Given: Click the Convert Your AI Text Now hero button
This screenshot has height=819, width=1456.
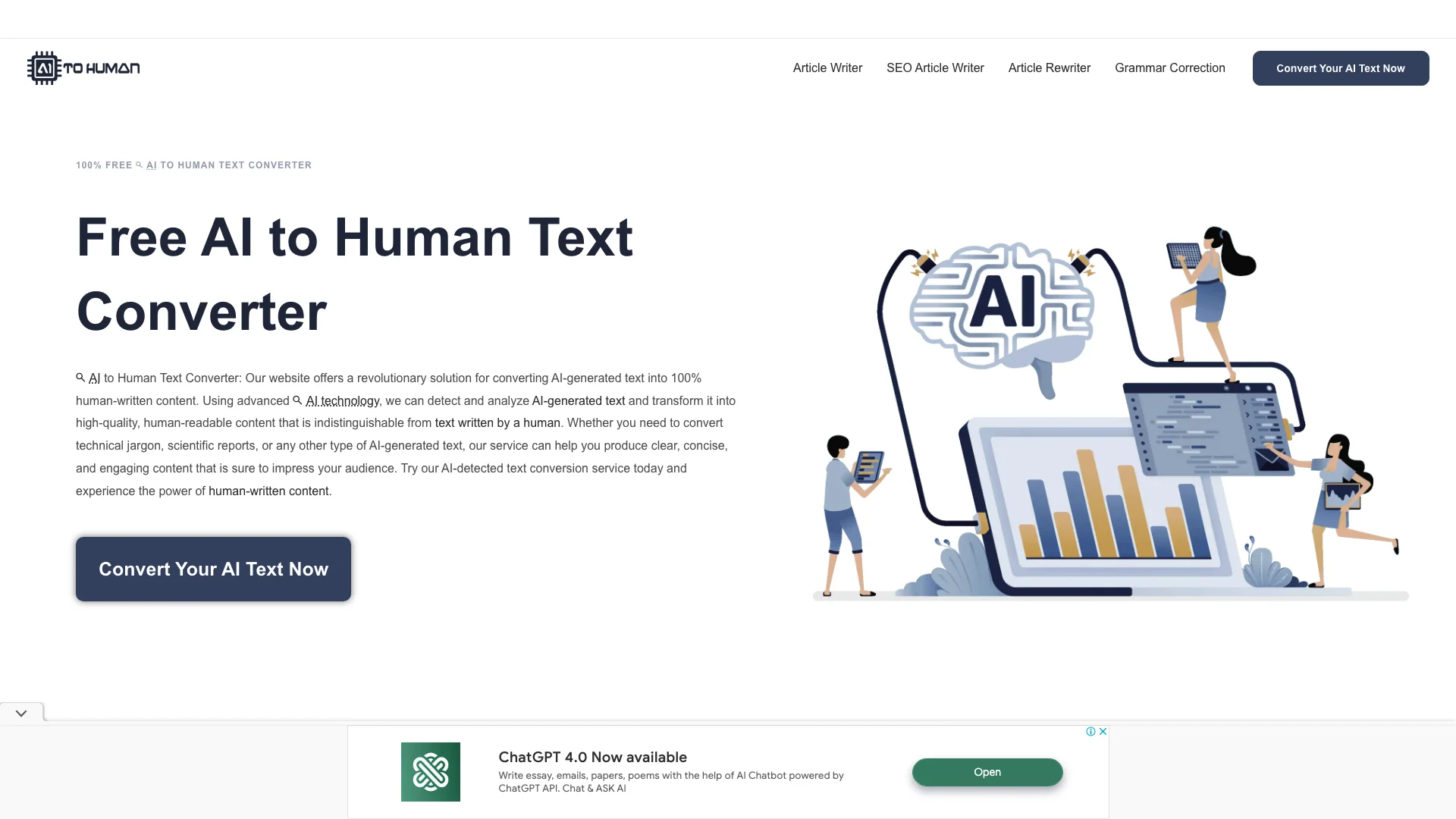Looking at the screenshot, I should [x=213, y=568].
